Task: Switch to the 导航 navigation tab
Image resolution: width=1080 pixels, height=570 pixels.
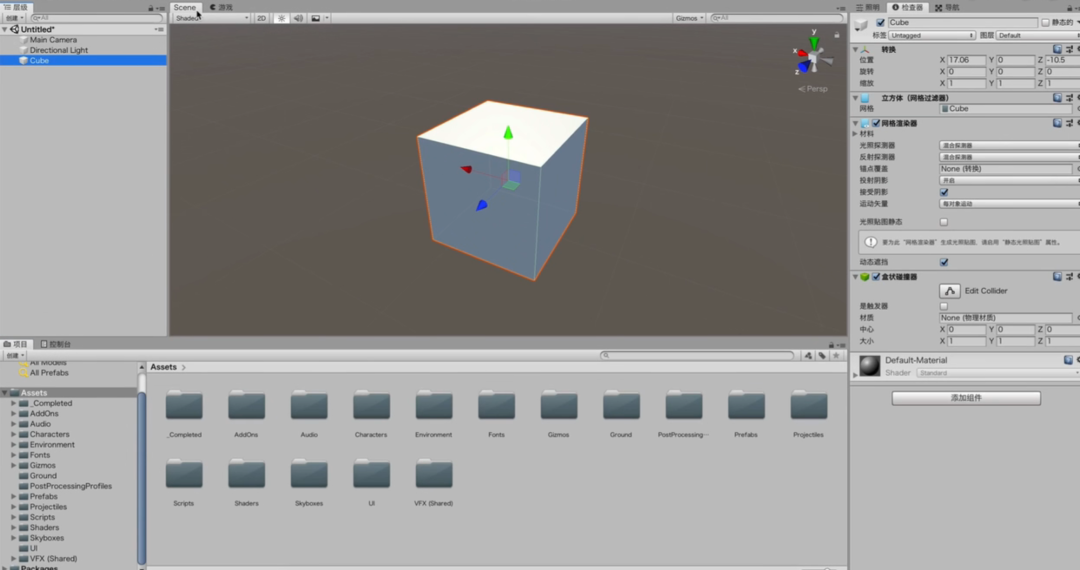Action: (x=947, y=7)
